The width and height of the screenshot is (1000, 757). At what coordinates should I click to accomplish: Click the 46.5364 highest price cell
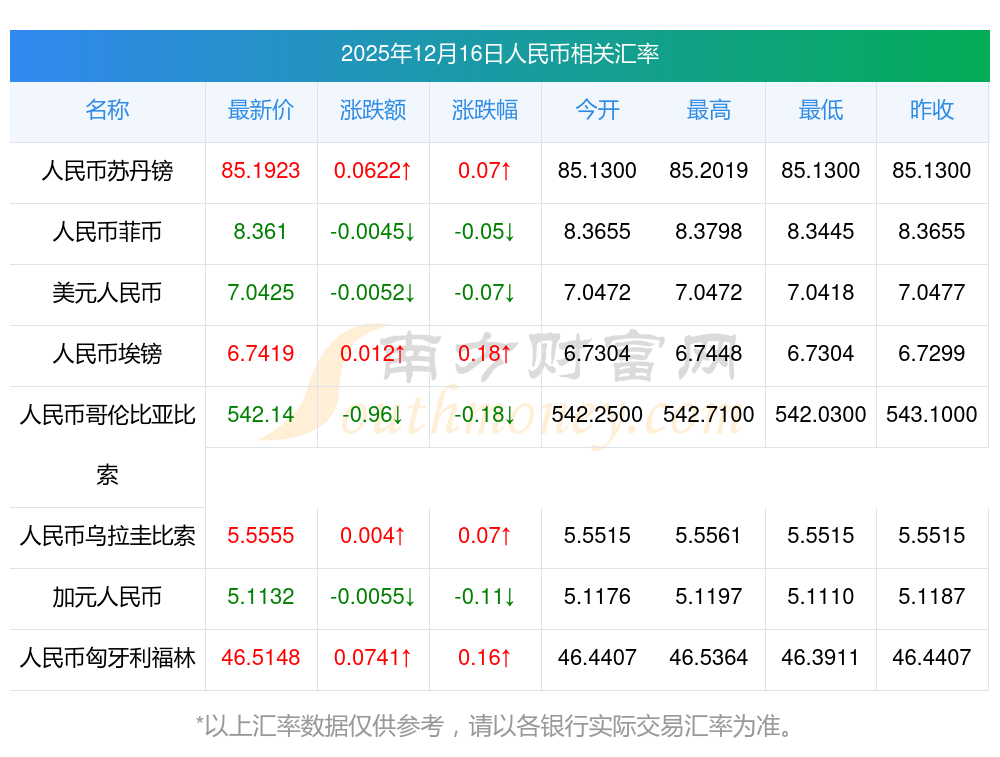(709, 658)
